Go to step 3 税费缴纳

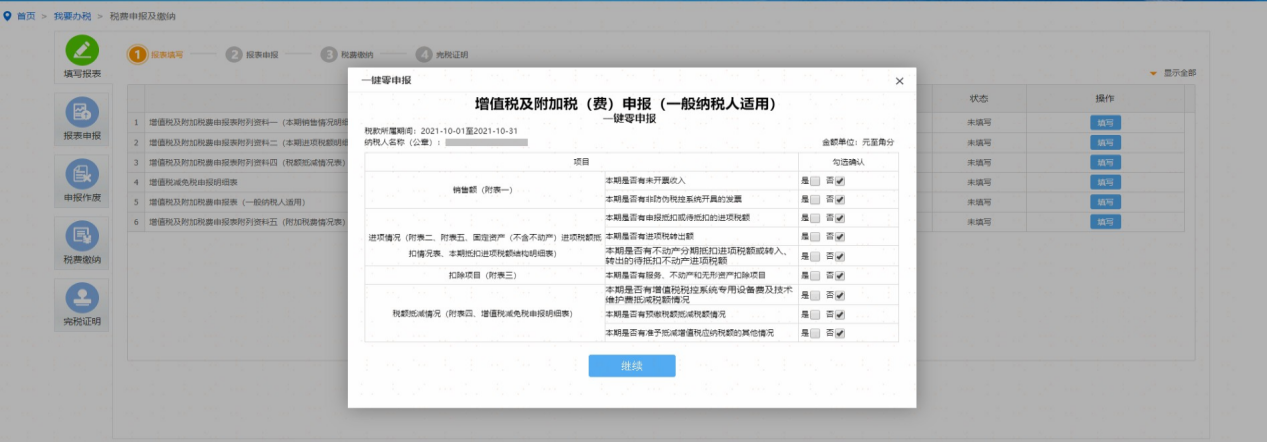pos(347,55)
